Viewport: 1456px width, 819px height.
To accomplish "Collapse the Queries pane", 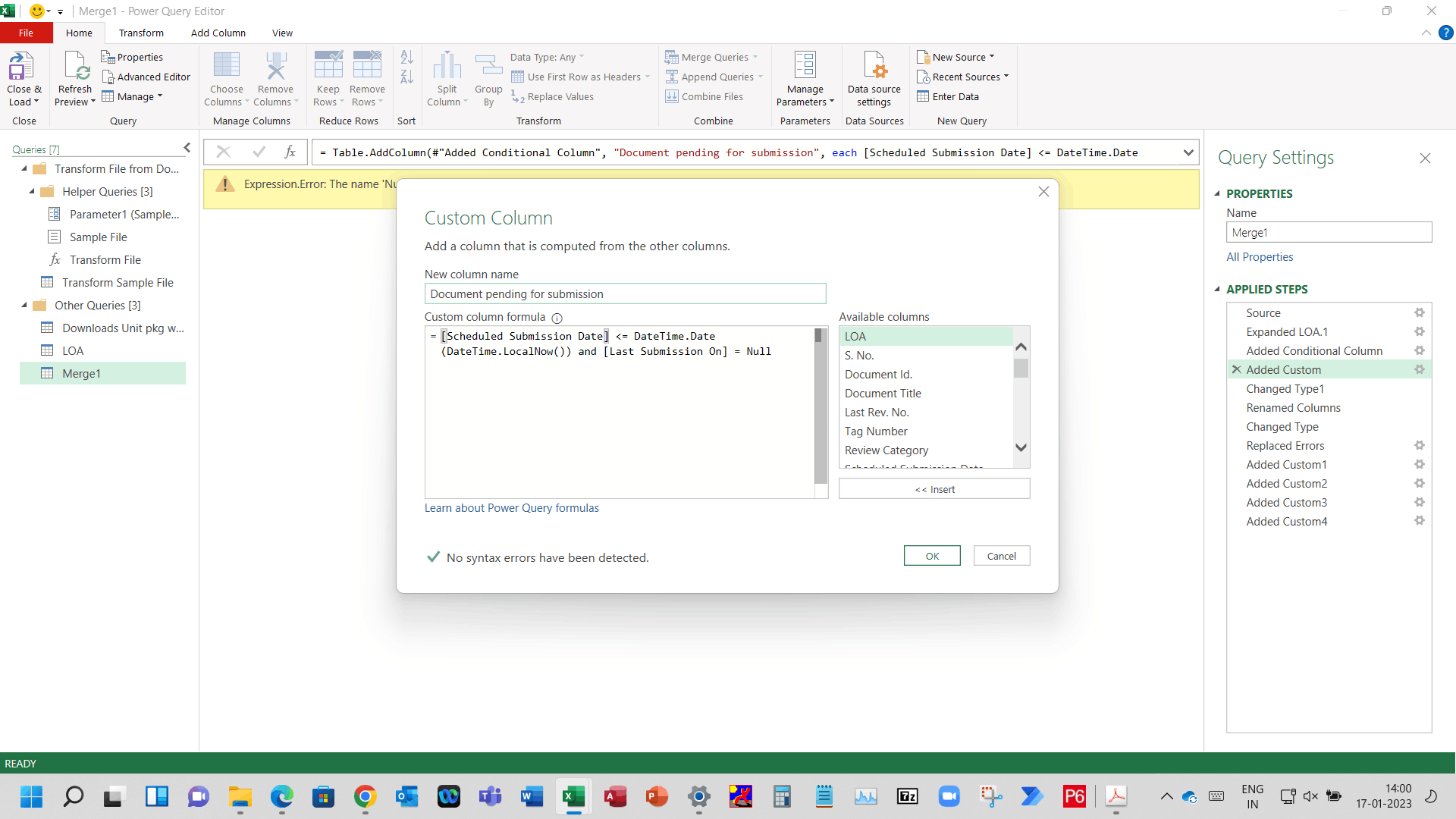I will (187, 148).
